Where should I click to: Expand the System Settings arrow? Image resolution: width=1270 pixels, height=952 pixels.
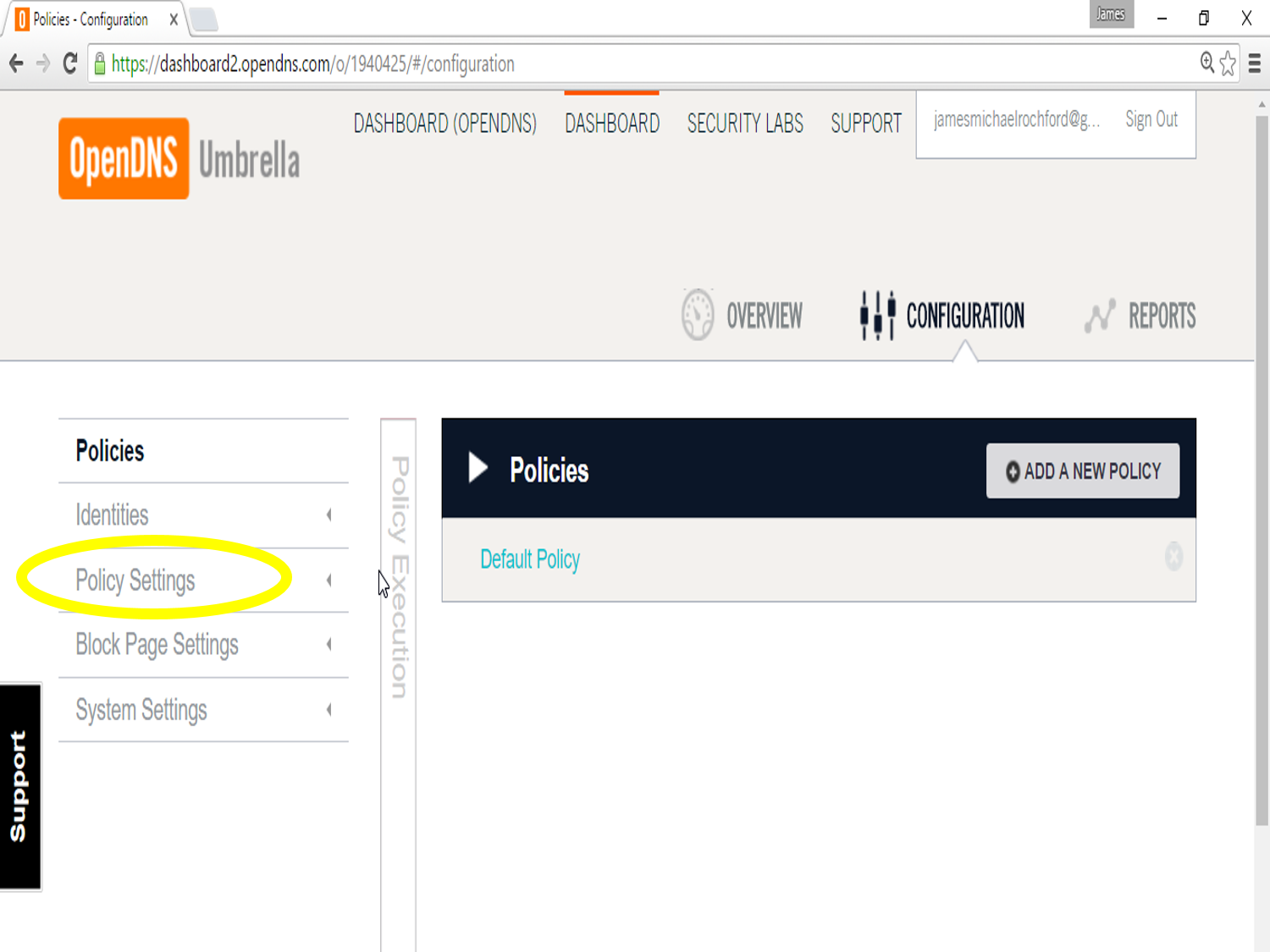click(329, 710)
